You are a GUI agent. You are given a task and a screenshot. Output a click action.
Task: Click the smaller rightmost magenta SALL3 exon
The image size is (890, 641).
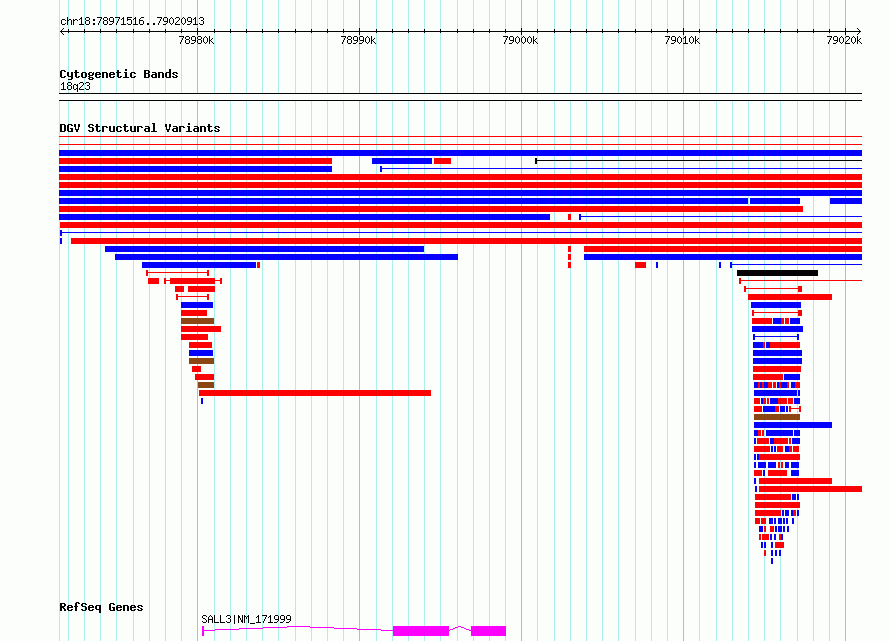coord(488,631)
